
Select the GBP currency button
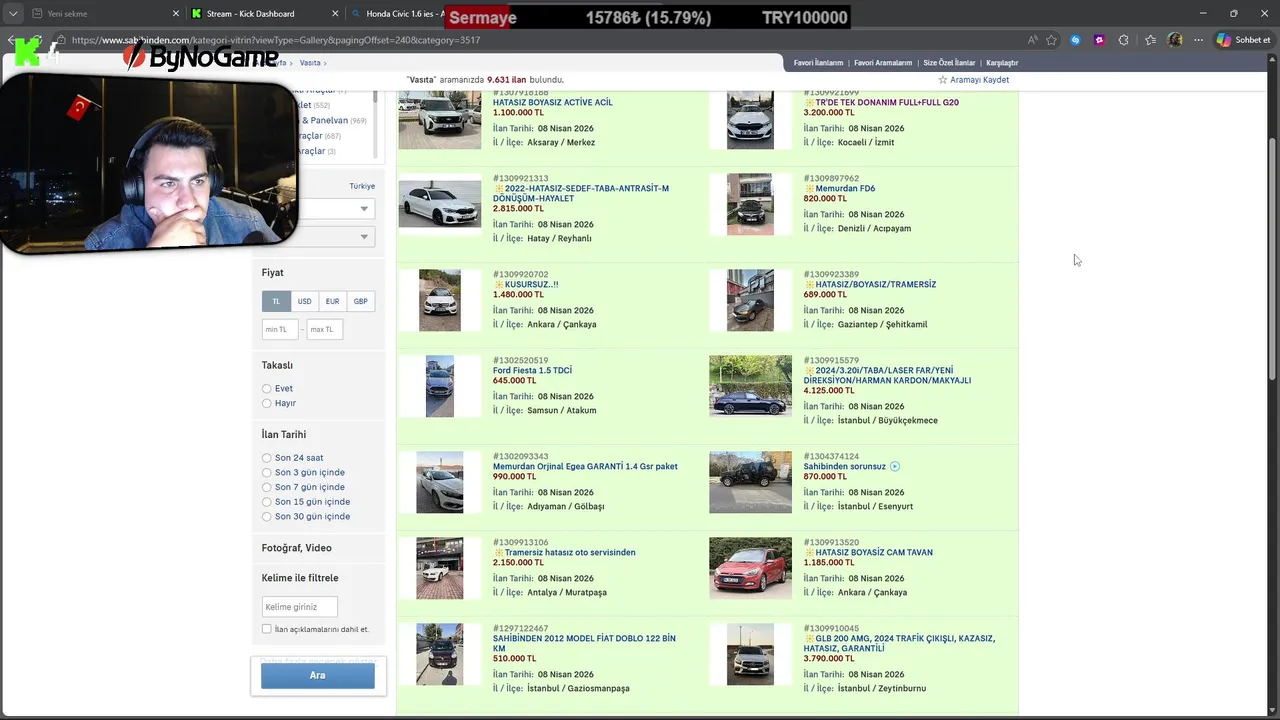pos(360,301)
